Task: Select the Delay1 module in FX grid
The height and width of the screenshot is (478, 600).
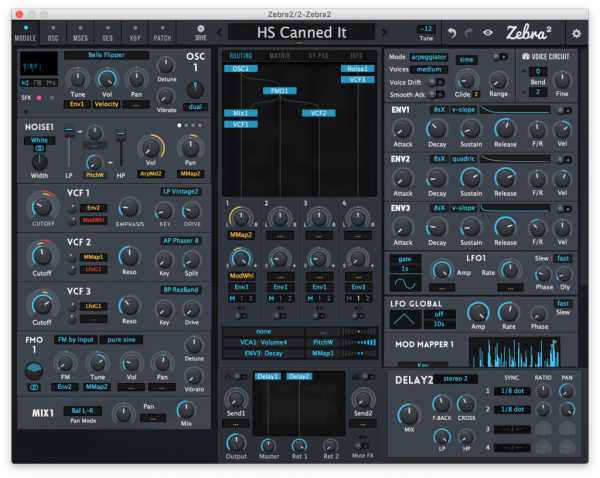Action: click(x=267, y=377)
